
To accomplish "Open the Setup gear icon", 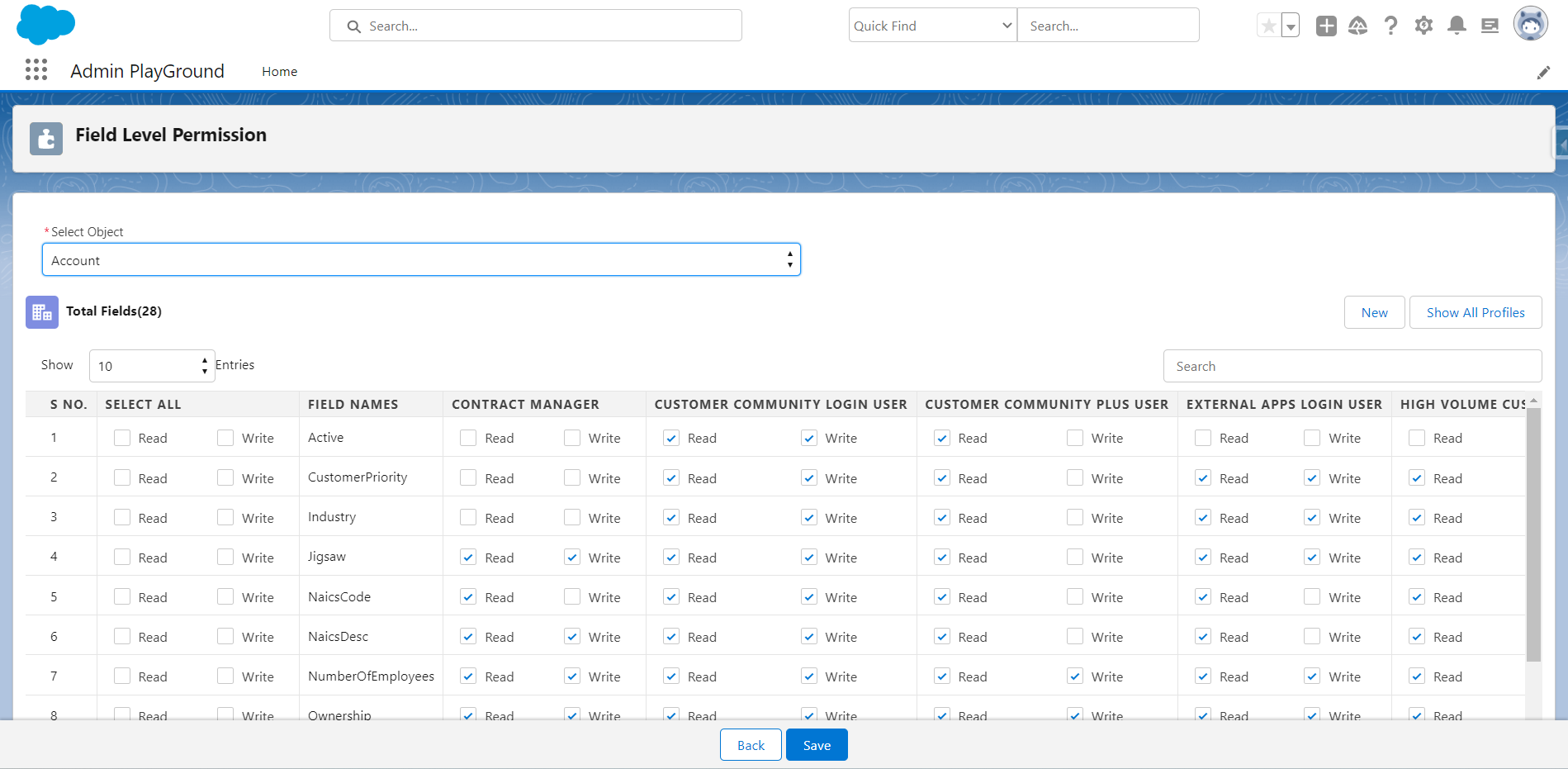I will 1424,26.
